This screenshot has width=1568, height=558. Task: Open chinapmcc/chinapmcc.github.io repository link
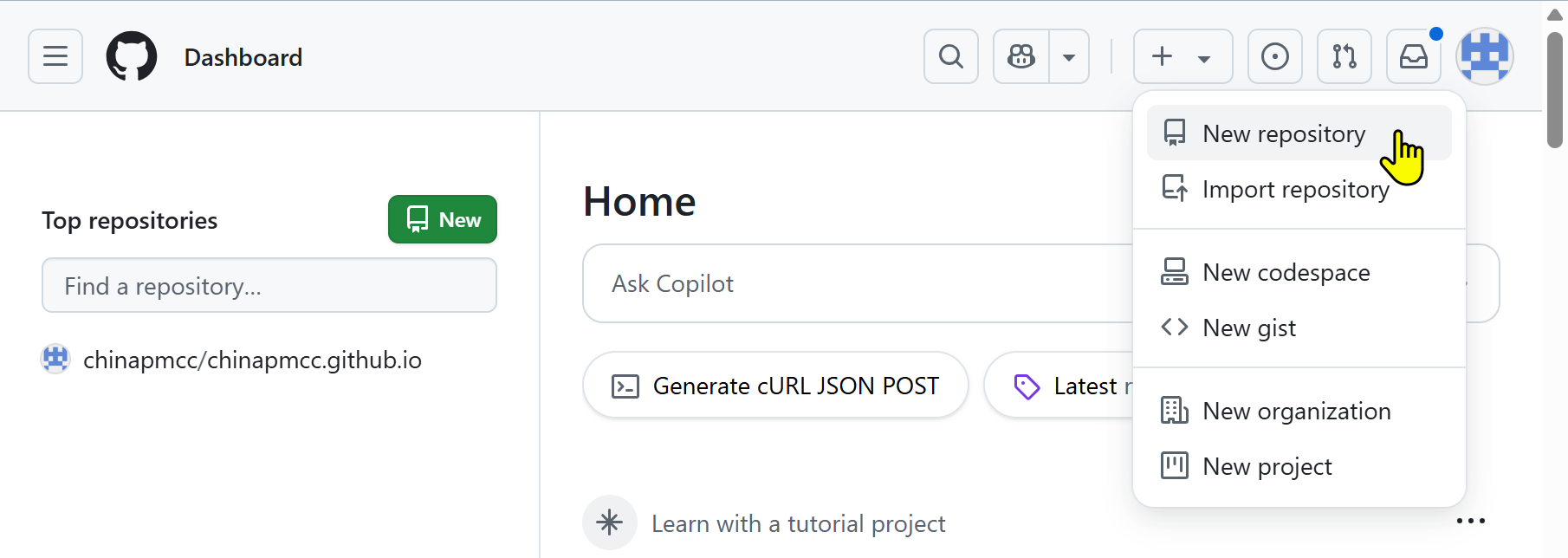point(252,360)
